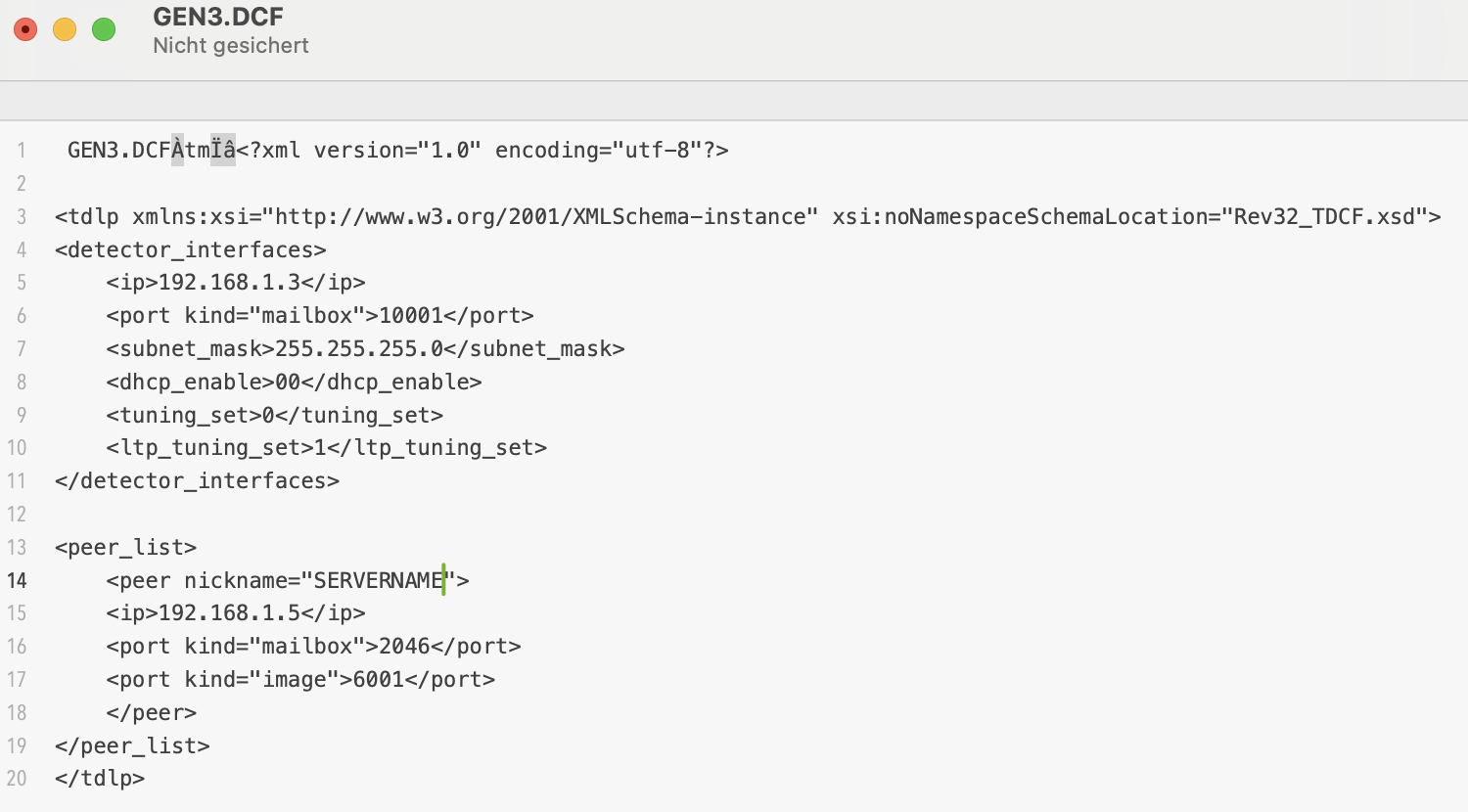Place cursor in the SERVERNAME nickname value
Image resolution: width=1468 pixels, height=812 pixels.
point(378,581)
